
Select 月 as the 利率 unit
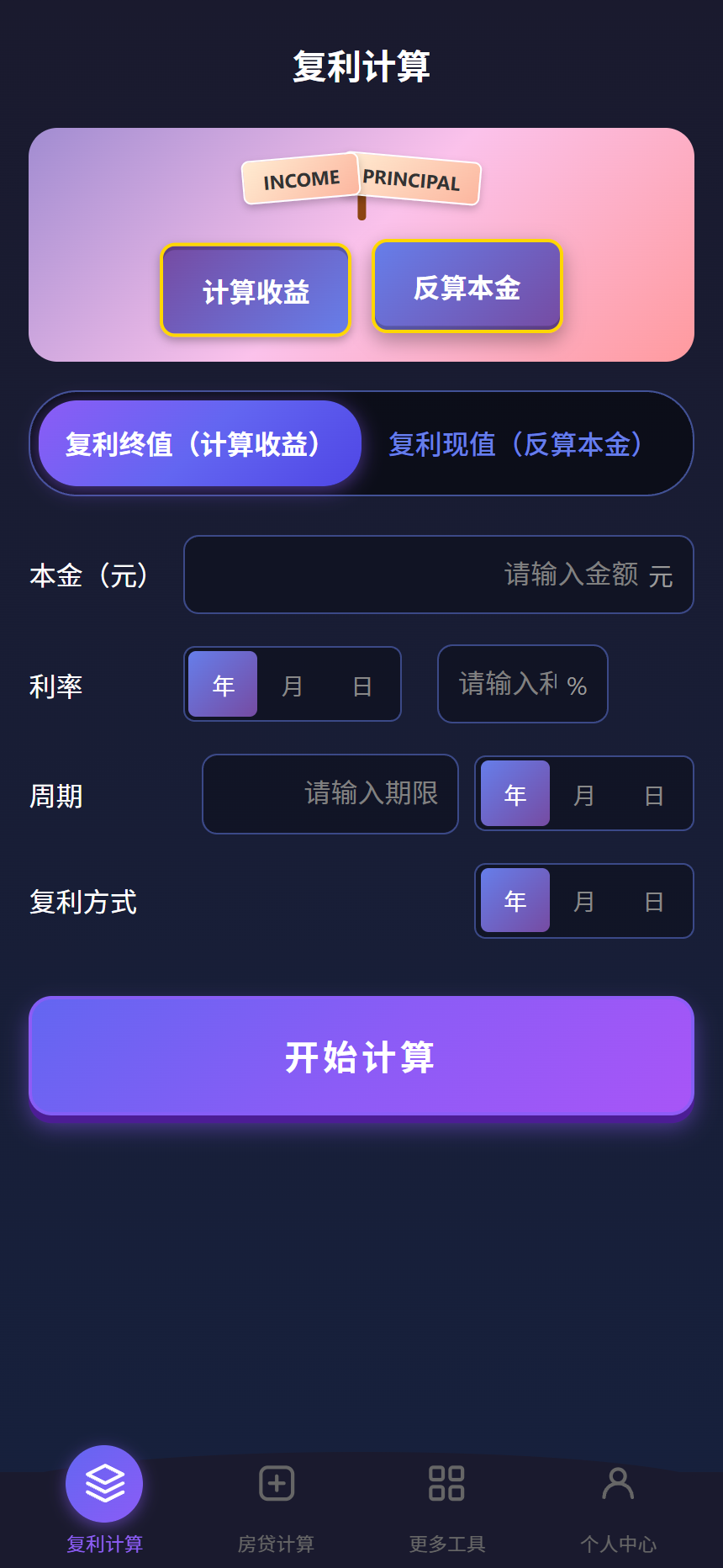[292, 686]
